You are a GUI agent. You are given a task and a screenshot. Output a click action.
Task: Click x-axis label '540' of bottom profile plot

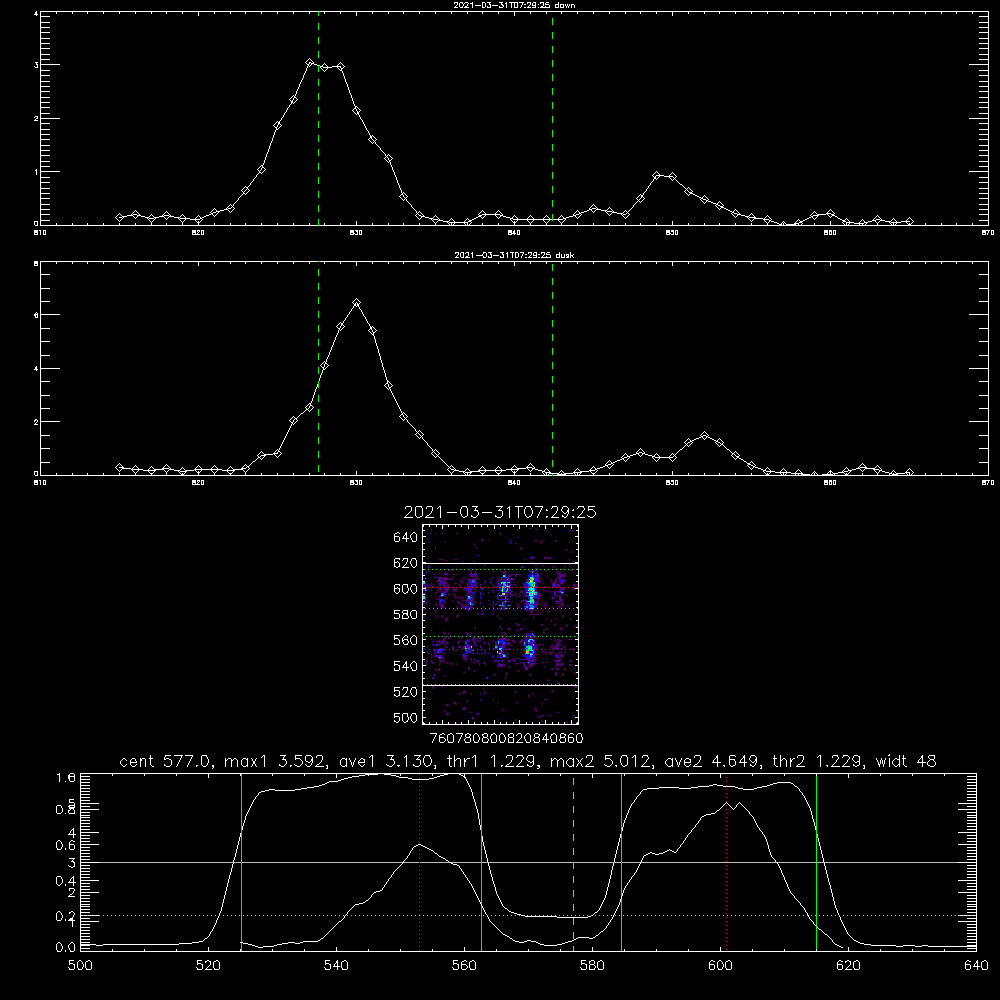[336, 966]
